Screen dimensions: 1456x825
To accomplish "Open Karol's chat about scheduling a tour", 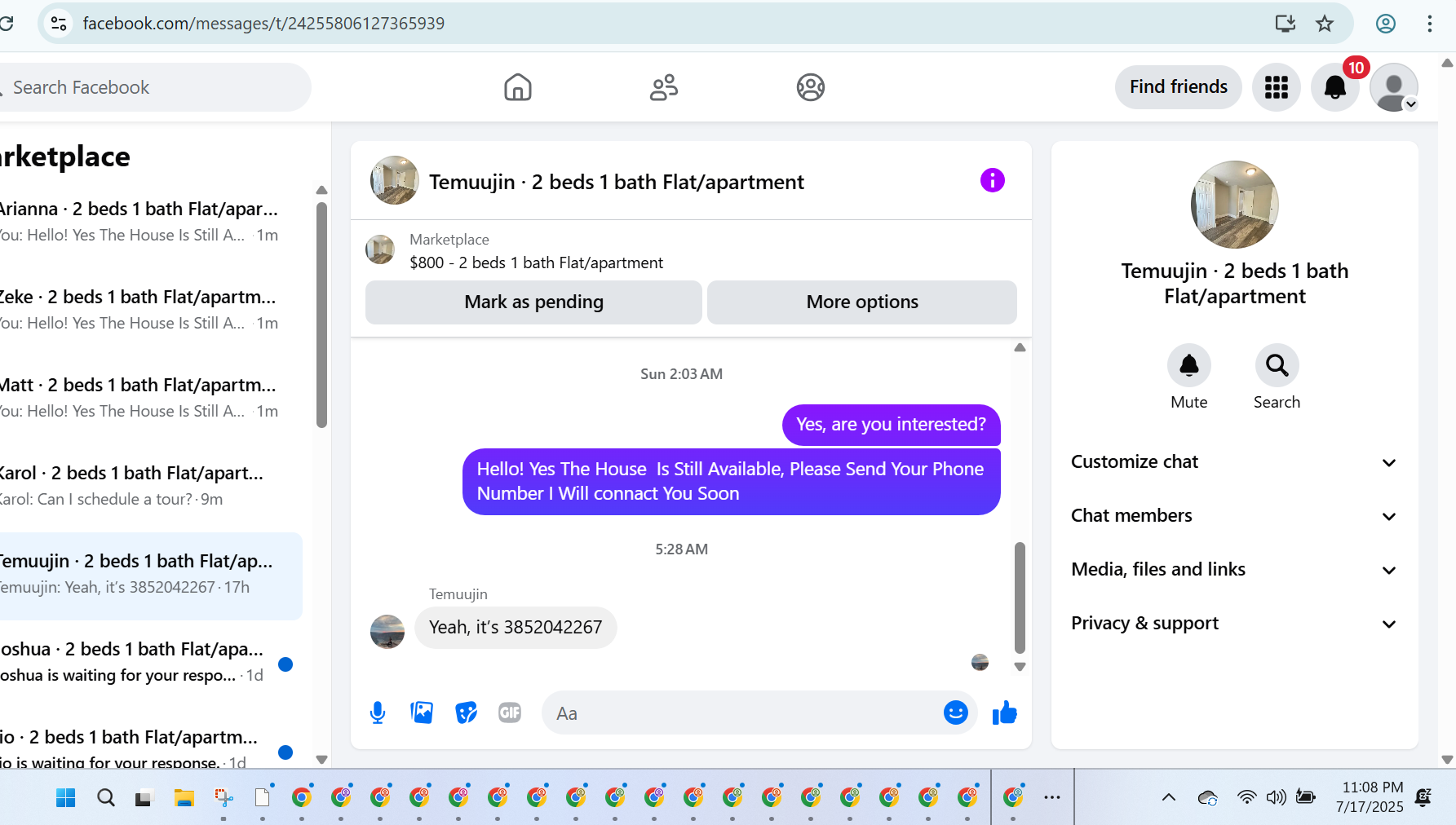I will pos(151,486).
